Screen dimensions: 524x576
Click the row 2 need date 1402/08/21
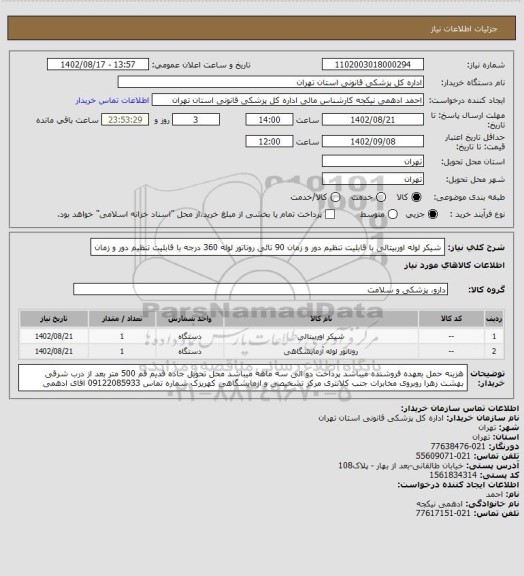[54, 352]
